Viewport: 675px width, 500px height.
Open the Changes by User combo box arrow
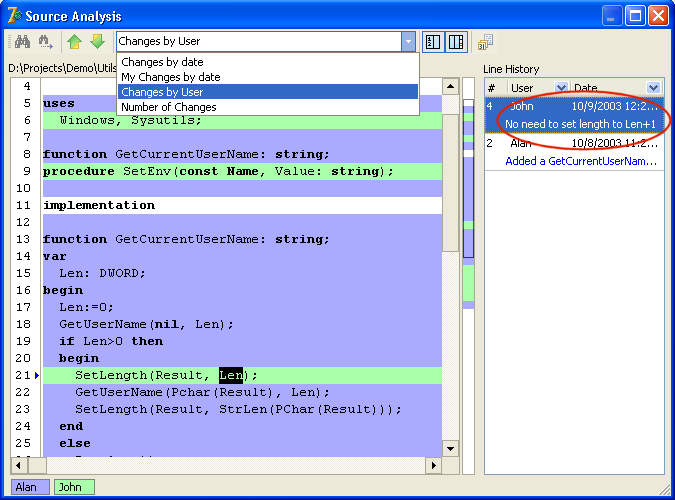pyautogui.click(x=408, y=41)
